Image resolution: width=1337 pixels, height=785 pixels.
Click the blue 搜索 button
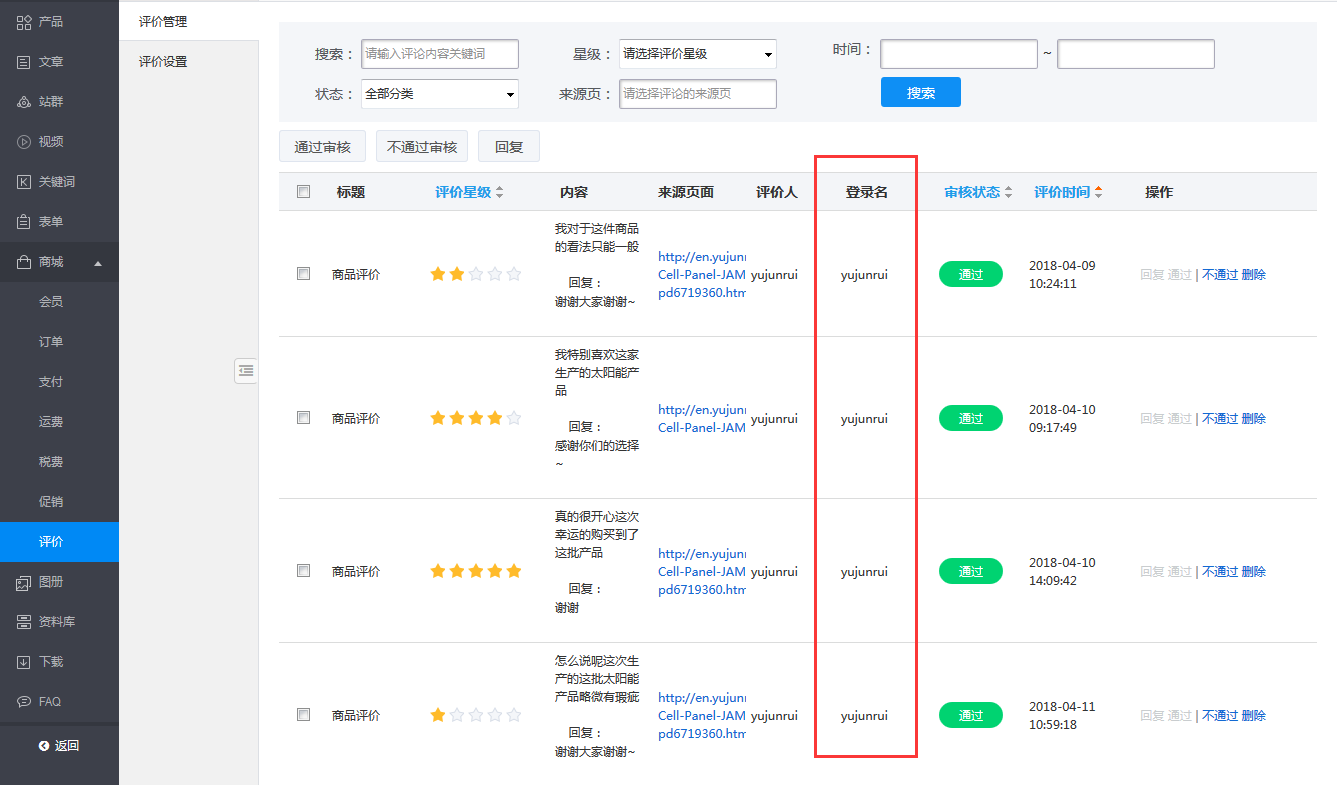(920, 93)
